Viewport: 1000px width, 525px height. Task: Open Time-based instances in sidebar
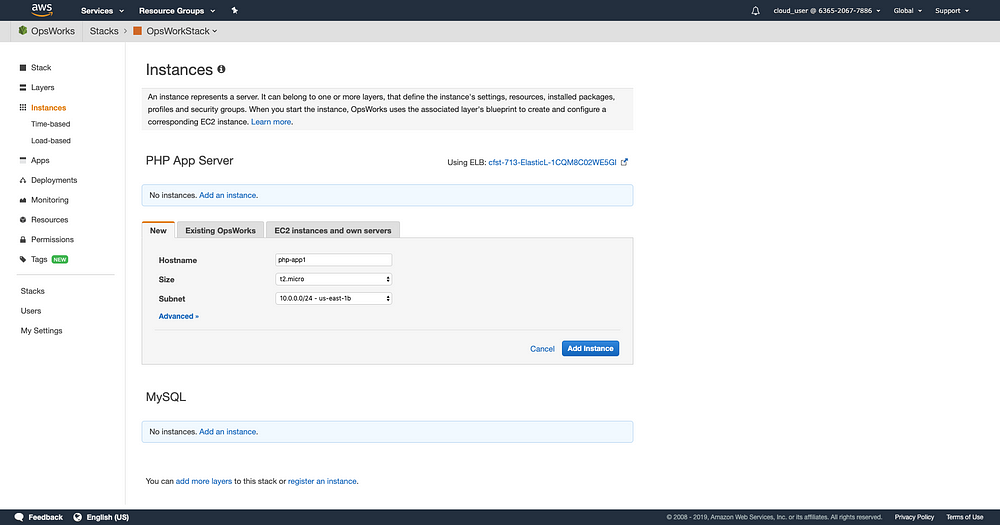(x=50, y=124)
